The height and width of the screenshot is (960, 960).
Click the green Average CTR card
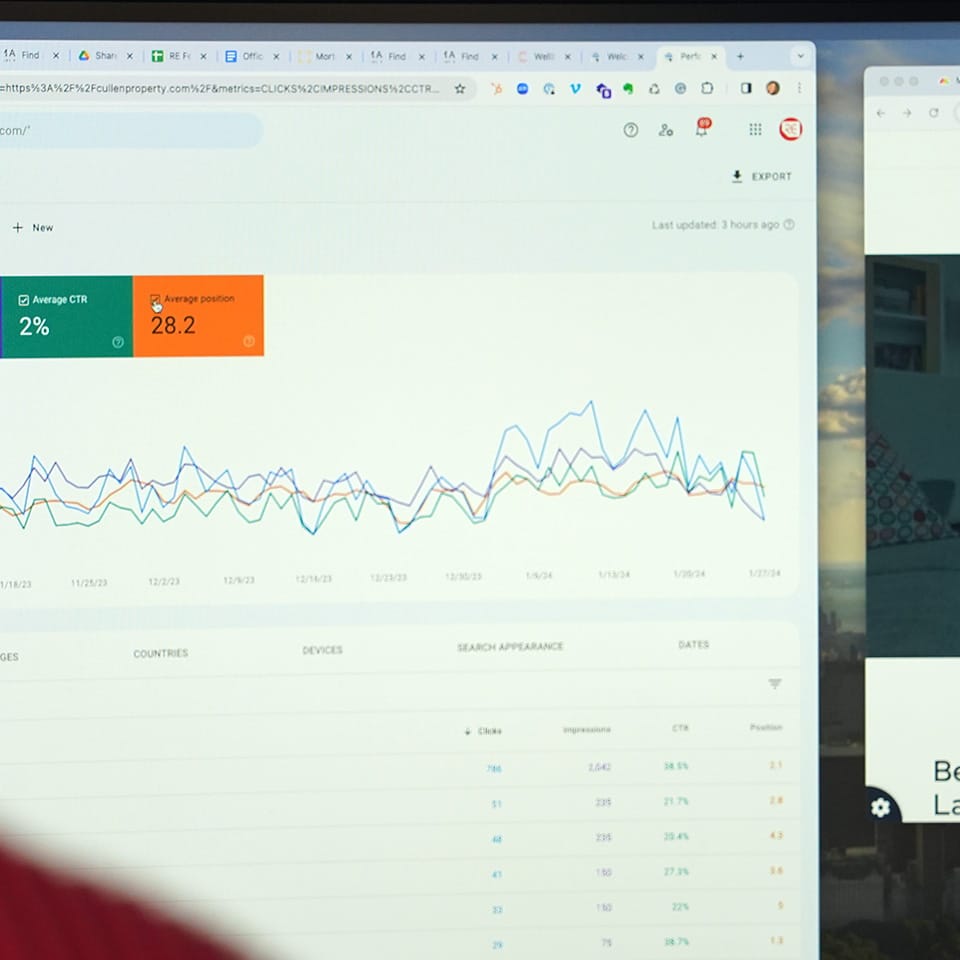tap(66, 317)
